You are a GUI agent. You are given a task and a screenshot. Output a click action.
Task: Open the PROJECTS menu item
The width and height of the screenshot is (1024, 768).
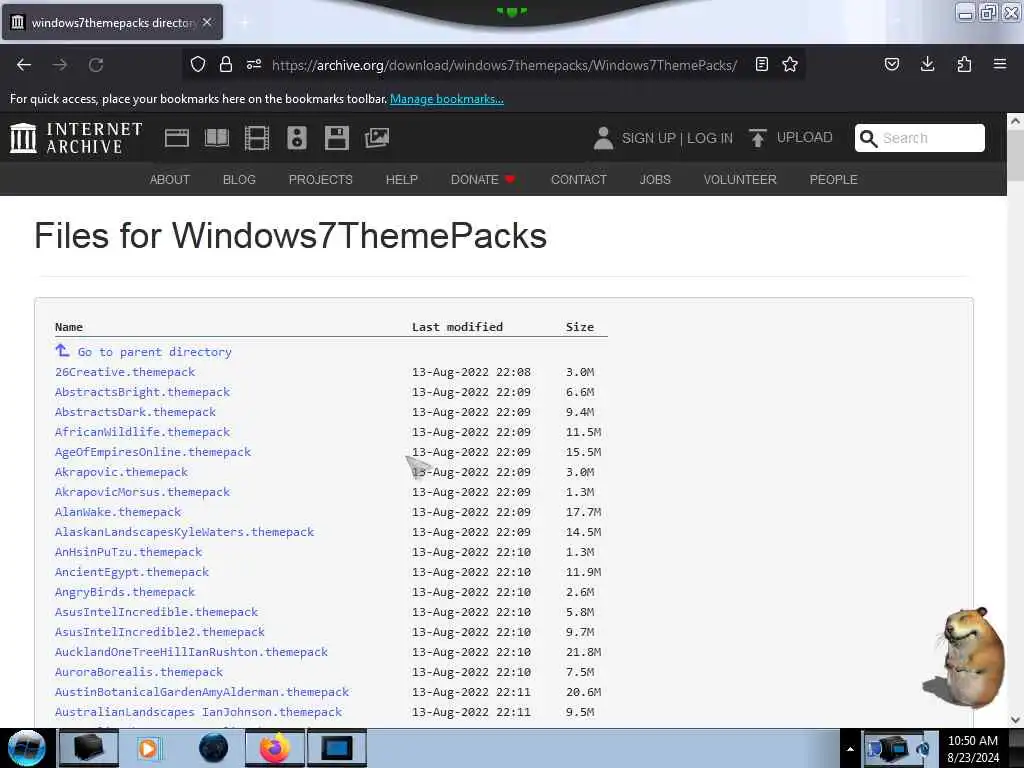click(321, 180)
